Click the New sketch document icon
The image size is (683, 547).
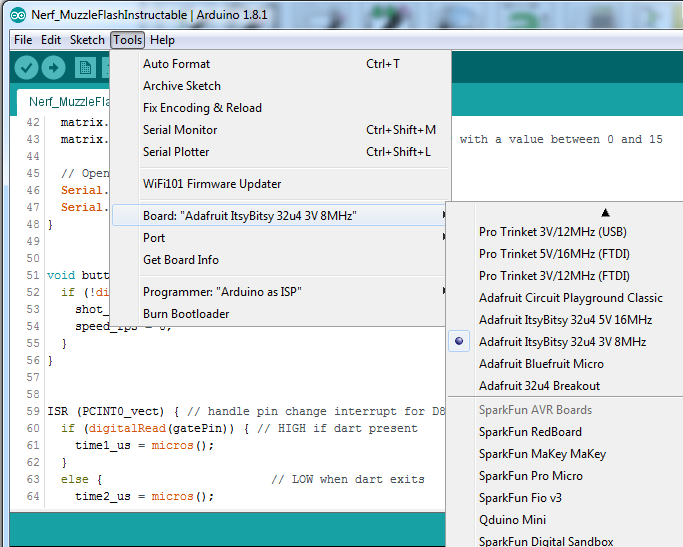(85, 68)
